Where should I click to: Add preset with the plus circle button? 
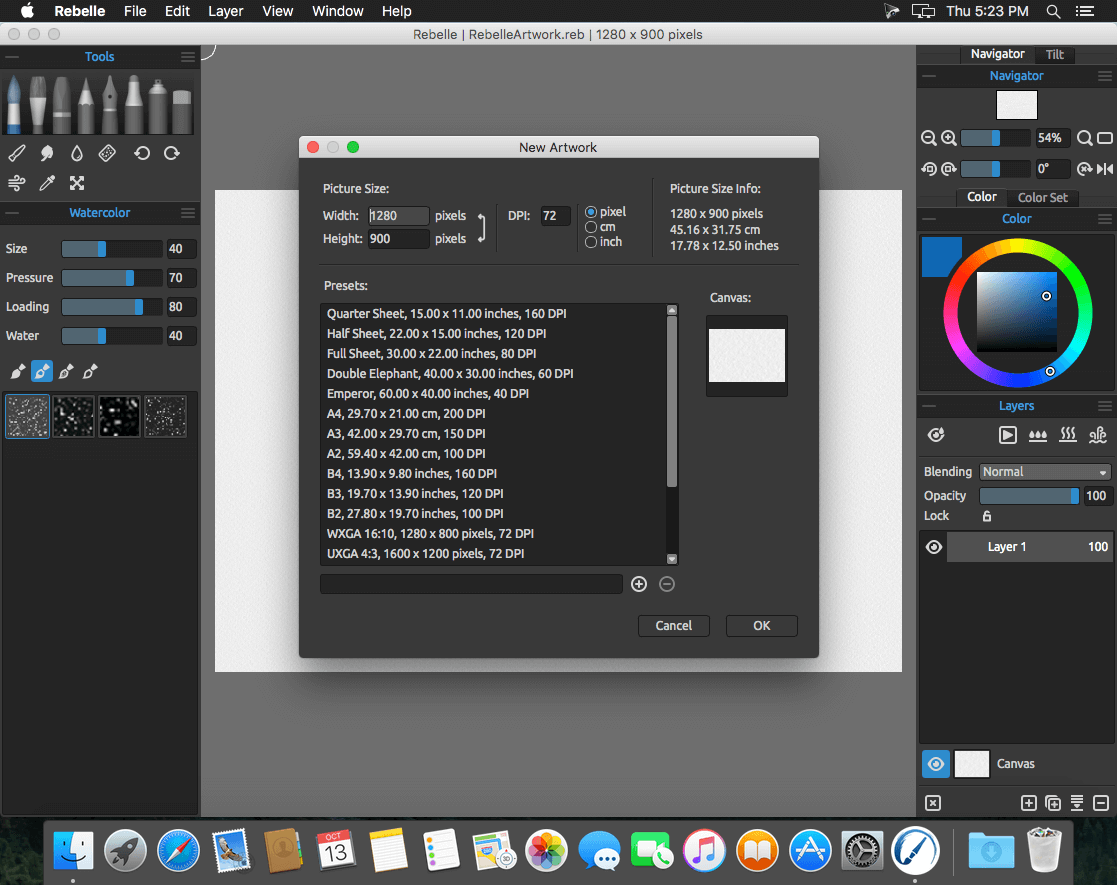(x=639, y=584)
